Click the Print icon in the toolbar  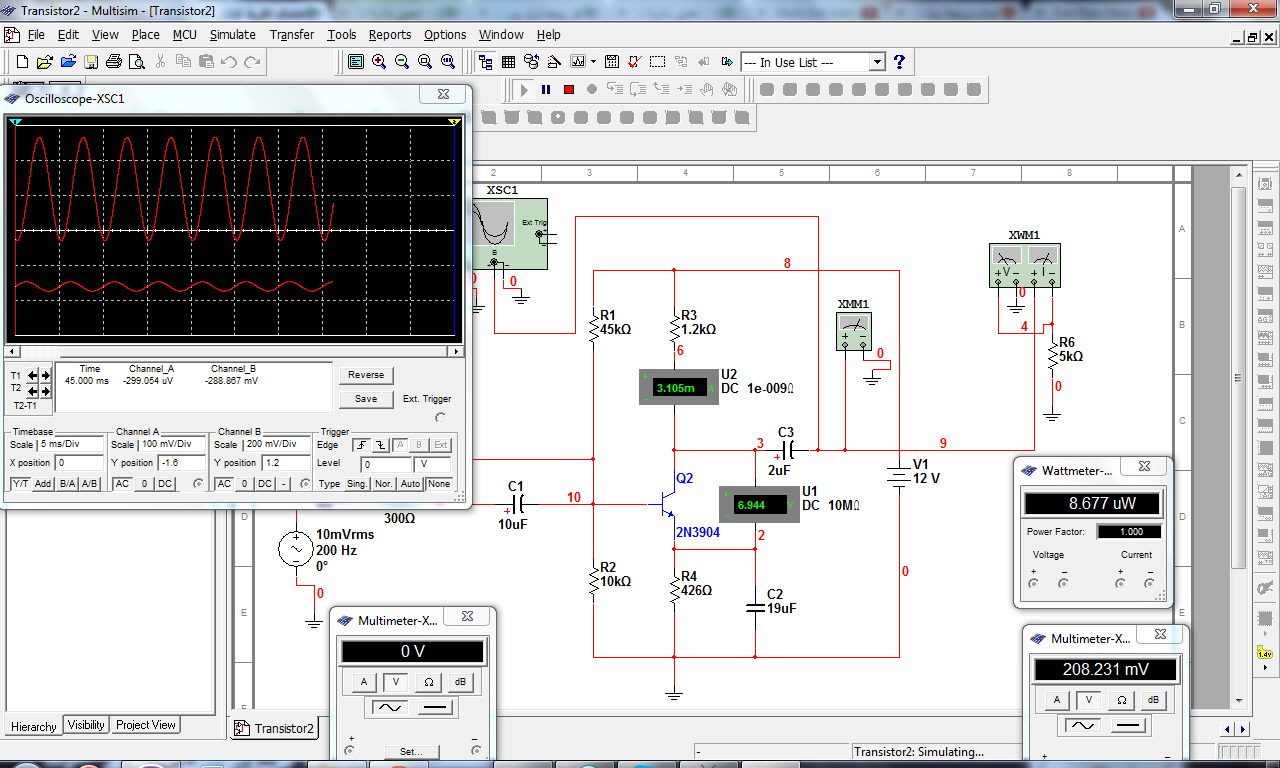[113, 62]
